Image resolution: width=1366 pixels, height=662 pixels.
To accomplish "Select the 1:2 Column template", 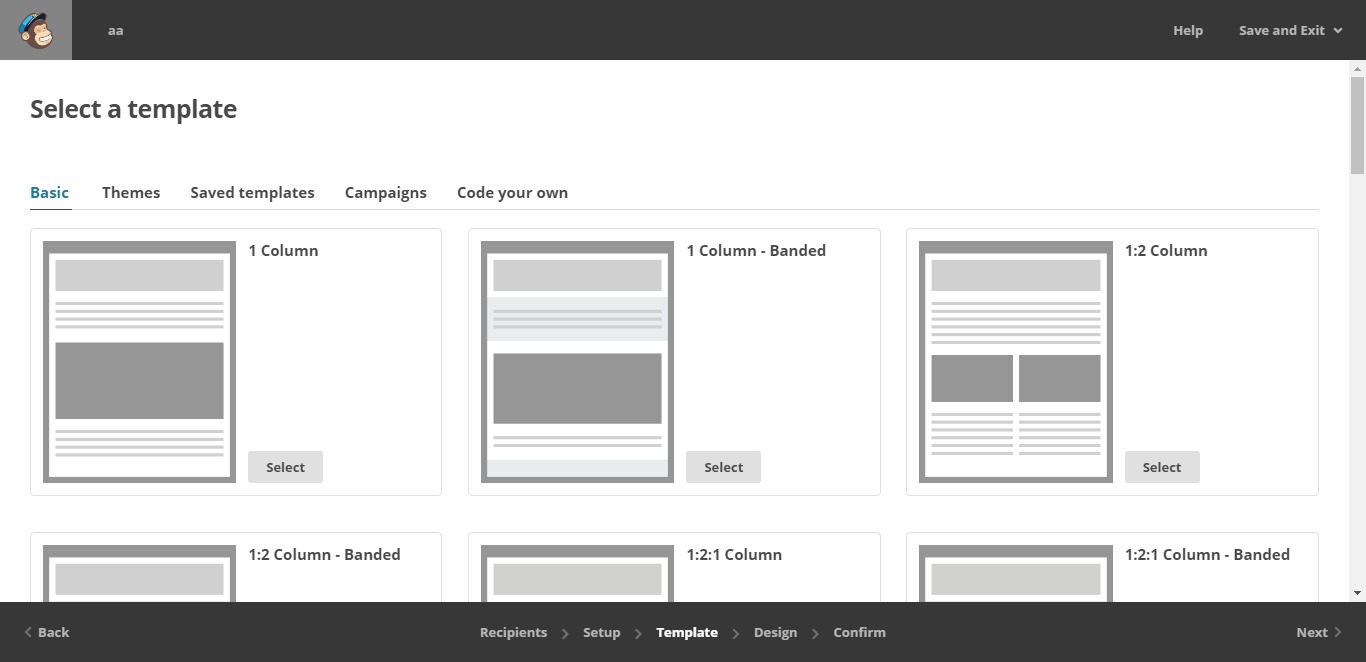I will click(x=1162, y=466).
